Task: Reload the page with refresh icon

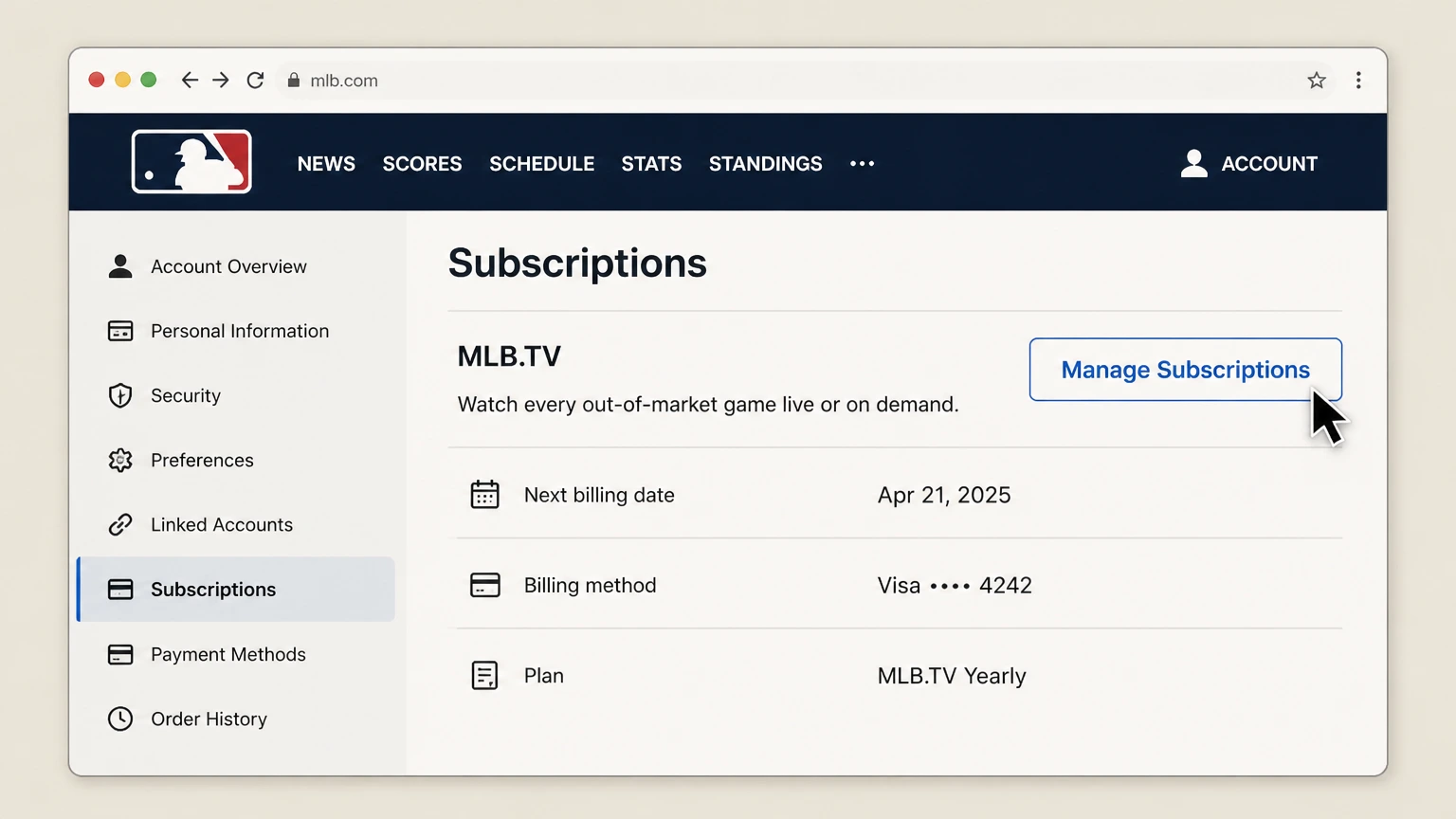Action: click(x=255, y=81)
